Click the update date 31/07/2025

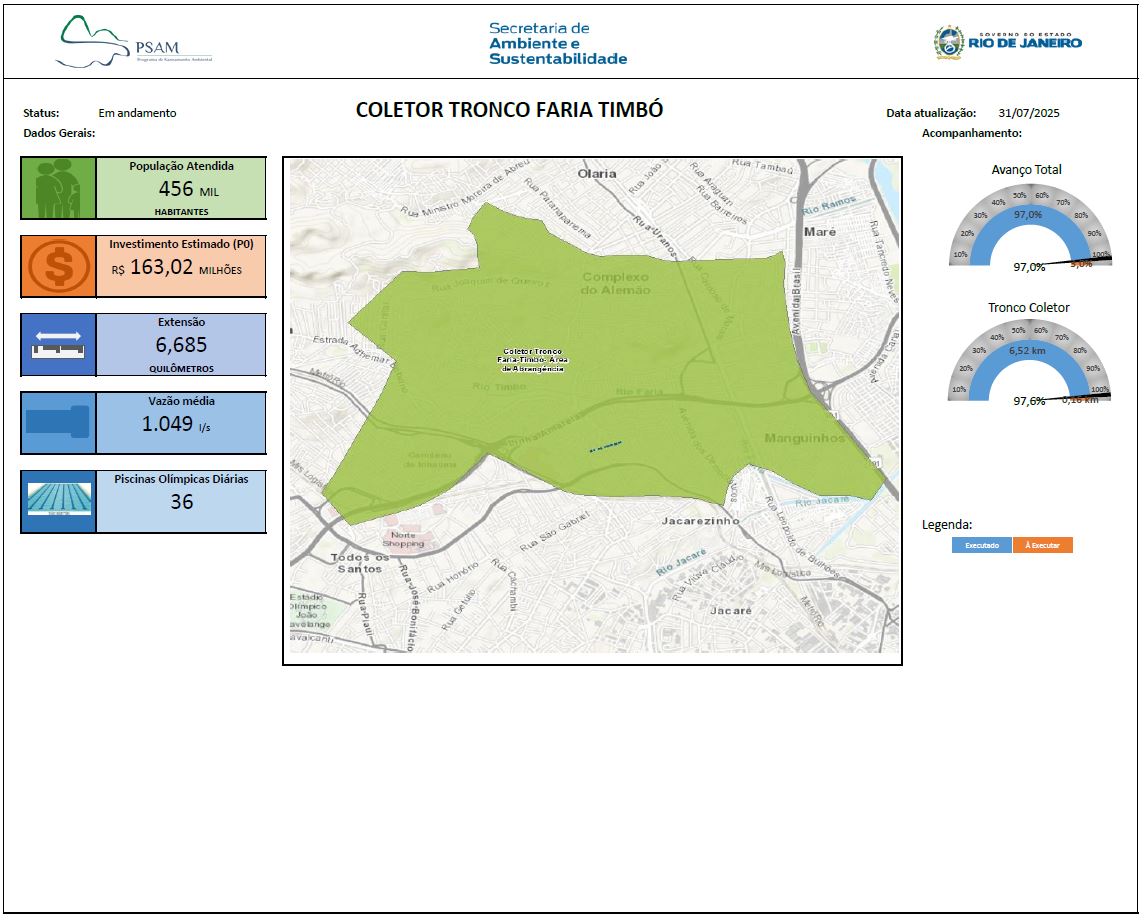click(1028, 113)
